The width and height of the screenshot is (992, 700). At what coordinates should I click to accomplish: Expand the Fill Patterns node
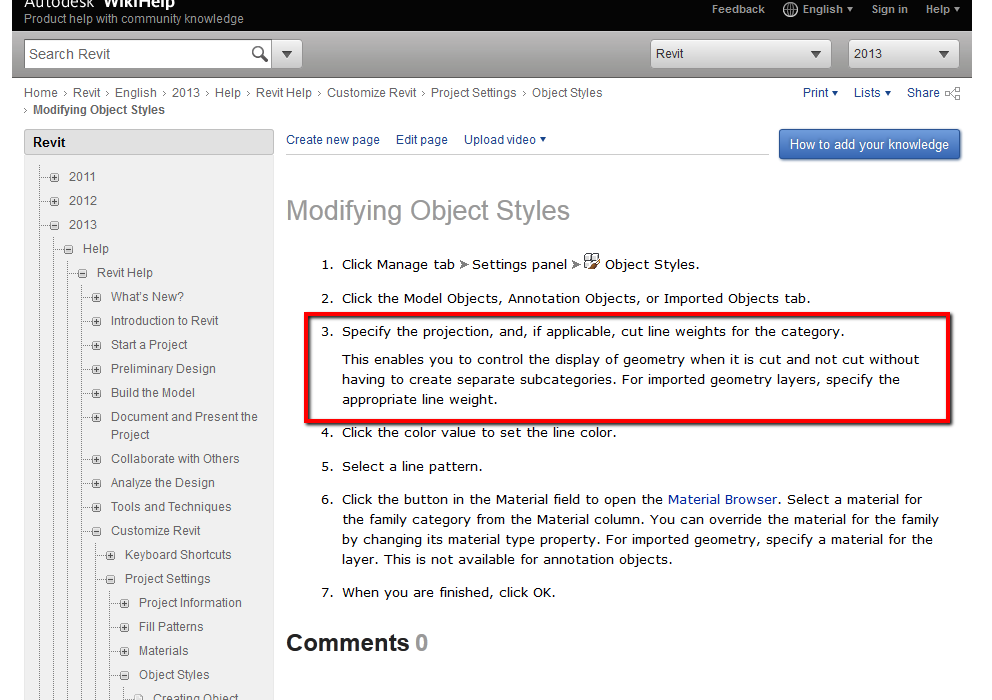pos(124,628)
